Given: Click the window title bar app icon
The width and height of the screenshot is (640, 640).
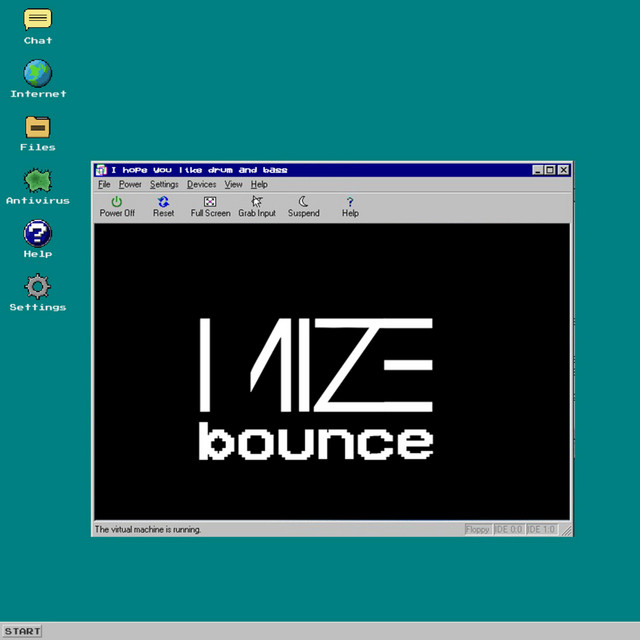Looking at the screenshot, I should (x=101, y=170).
